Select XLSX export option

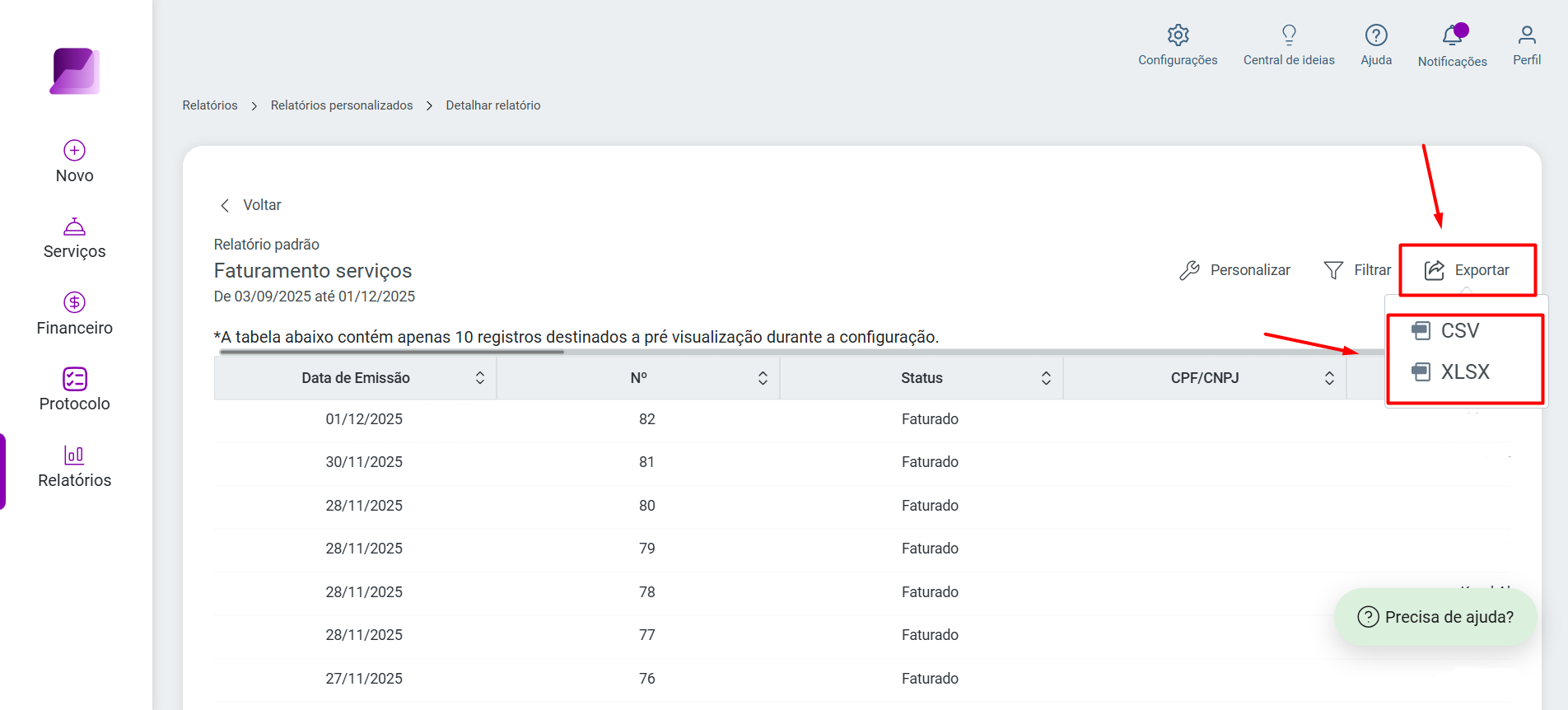pos(1465,372)
